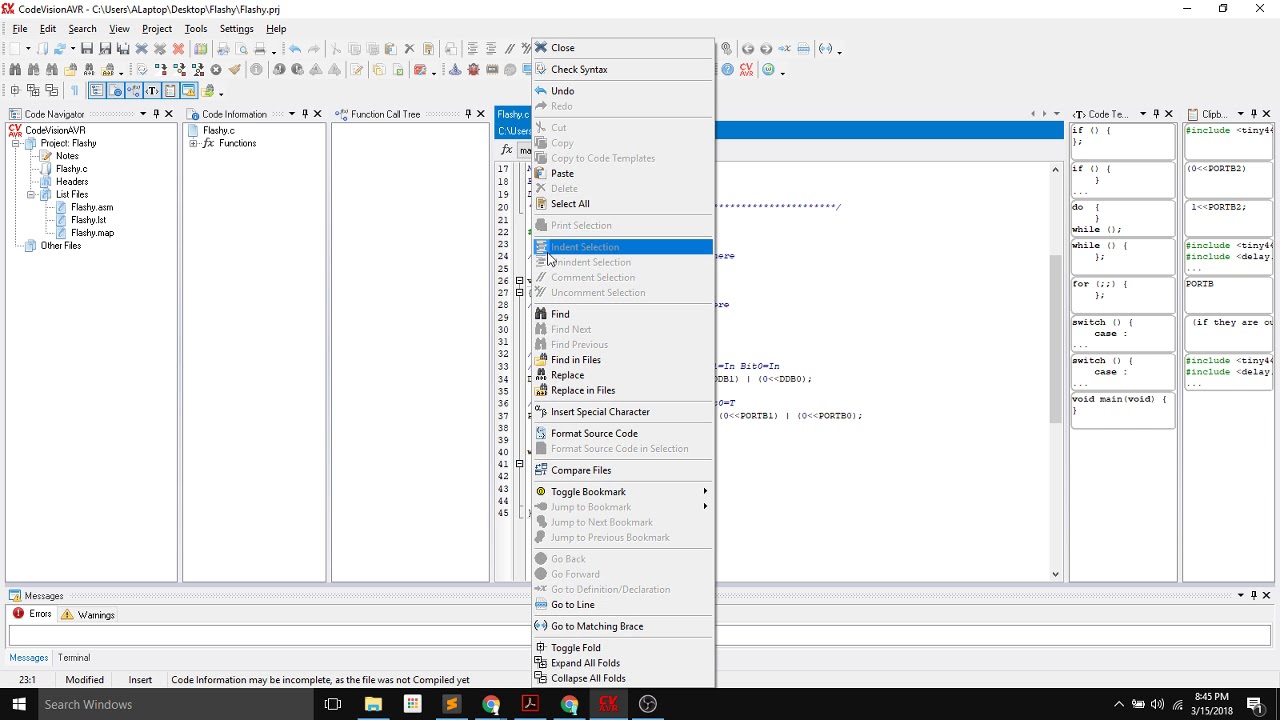The height and width of the screenshot is (720, 1280).
Task: Switch to the Warnings tab in Messages
Action: 89,615
